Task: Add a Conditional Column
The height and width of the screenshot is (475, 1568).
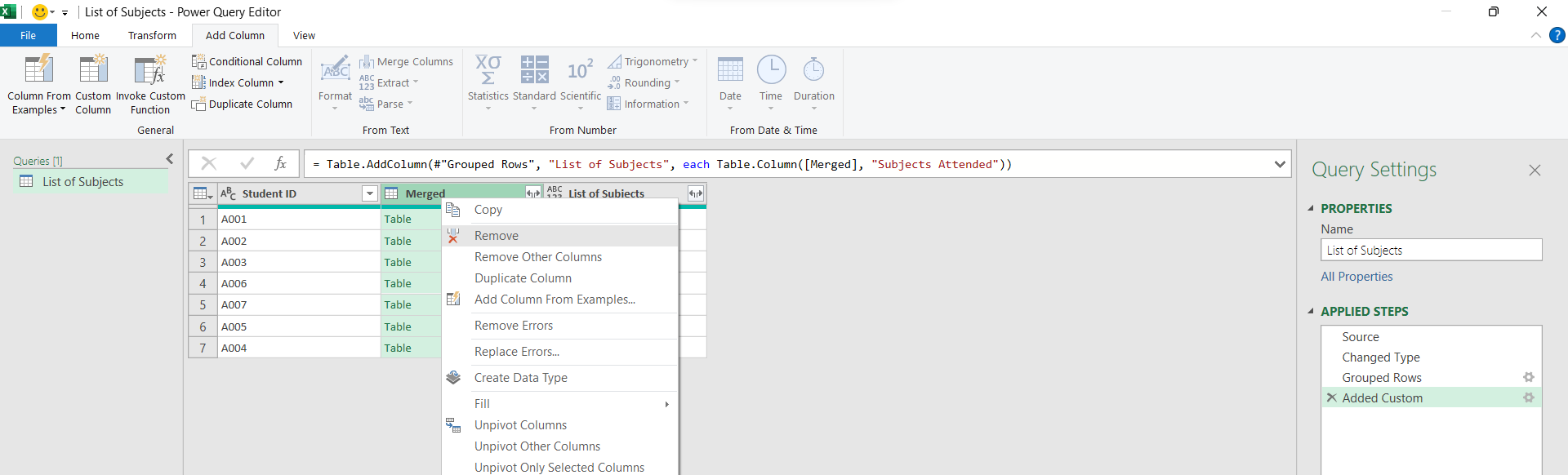Action: click(x=247, y=61)
